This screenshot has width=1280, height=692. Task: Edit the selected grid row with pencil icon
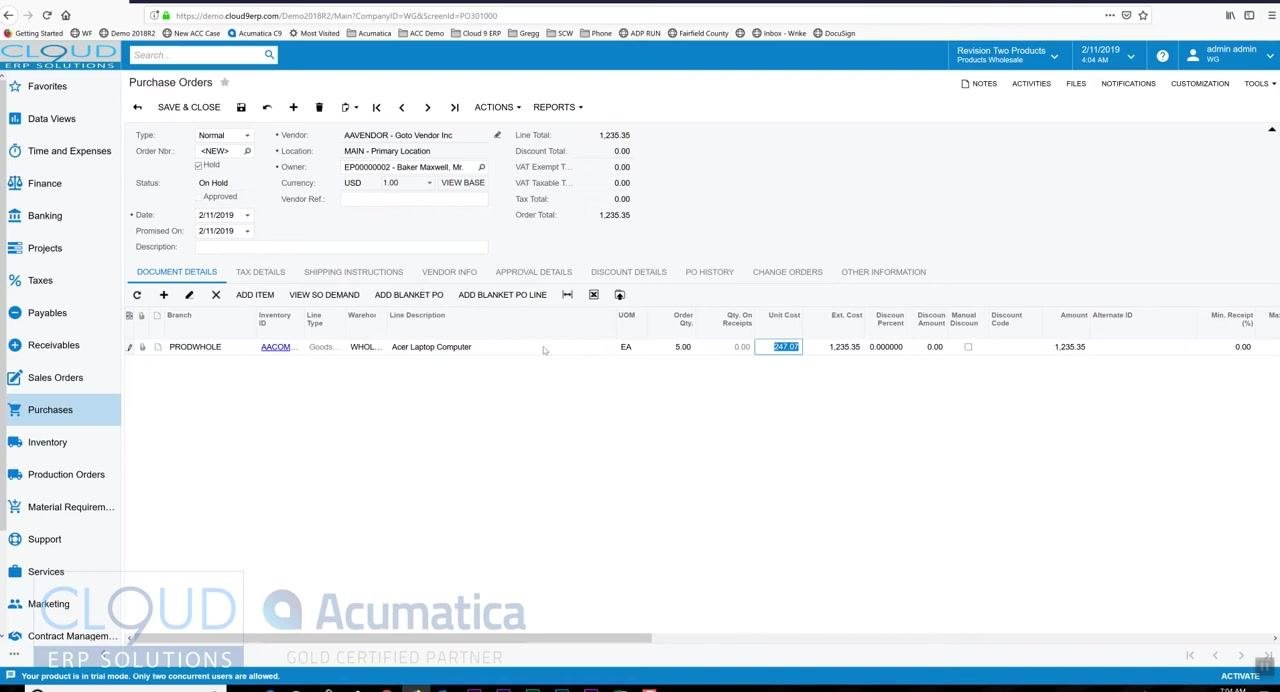(189, 295)
